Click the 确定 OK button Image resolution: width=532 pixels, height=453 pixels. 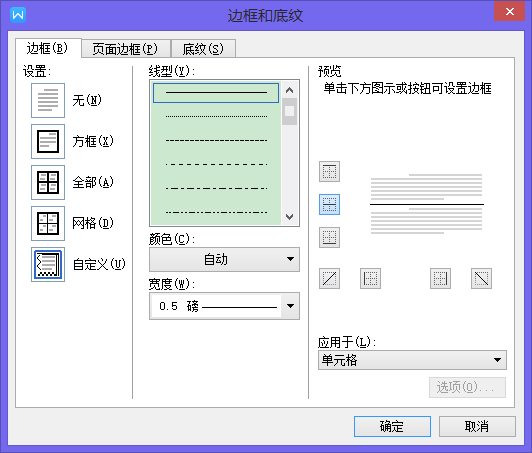pyautogui.click(x=392, y=427)
